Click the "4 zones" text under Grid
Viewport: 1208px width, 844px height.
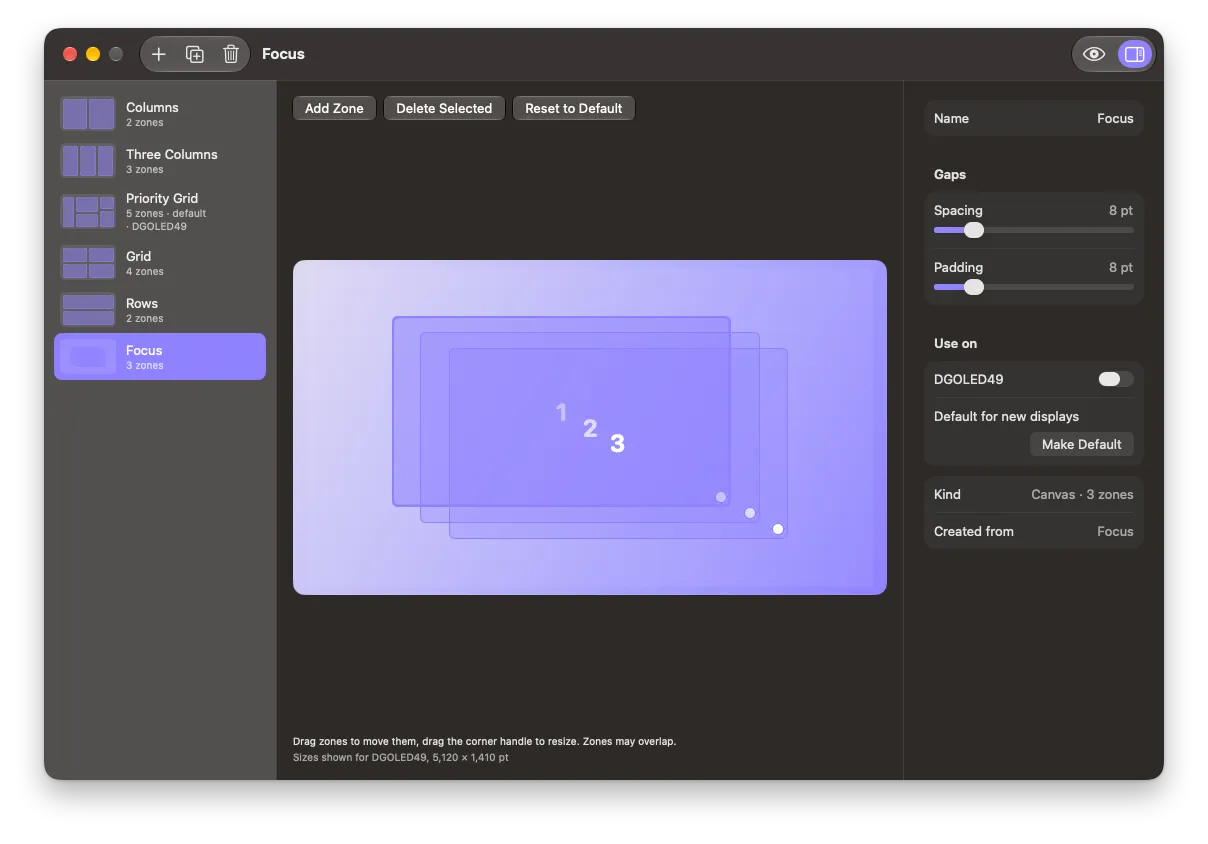(x=145, y=272)
